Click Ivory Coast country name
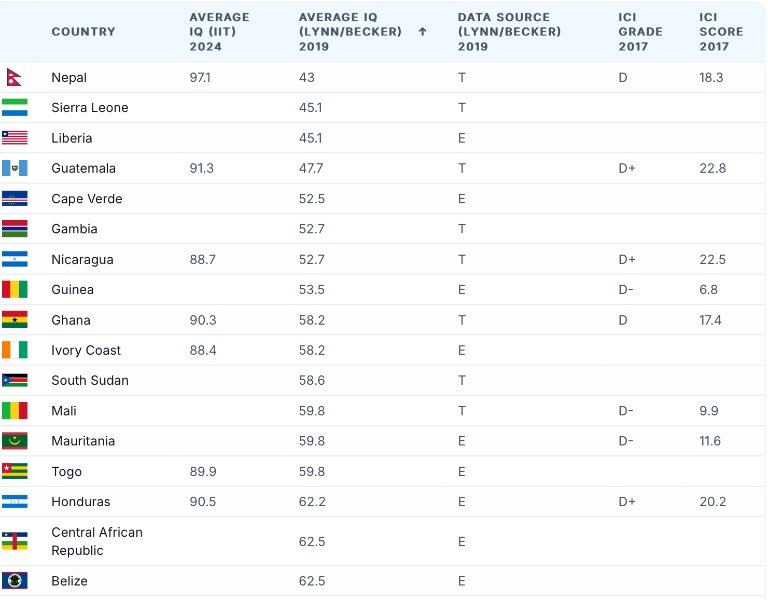The width and height of the screenshot is (768, 600). point(86,350)
